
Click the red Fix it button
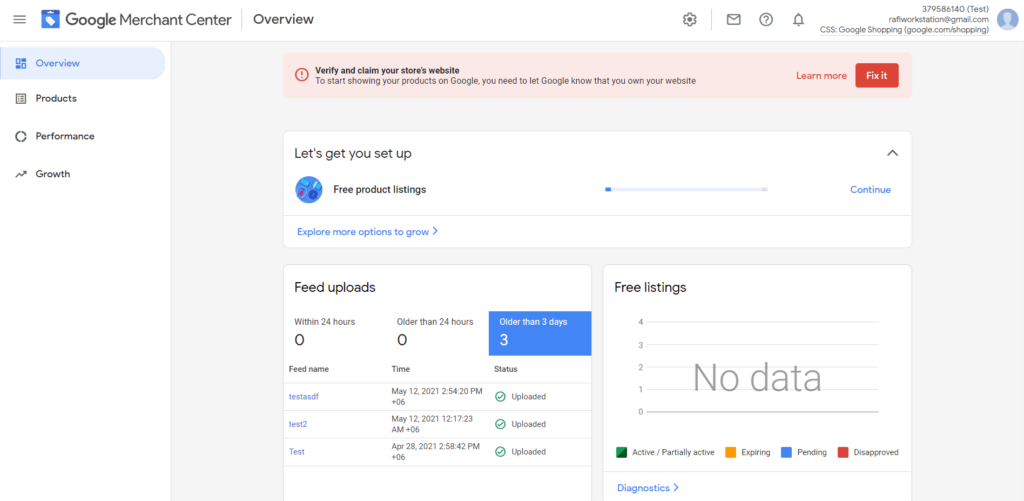click(876, 76)
